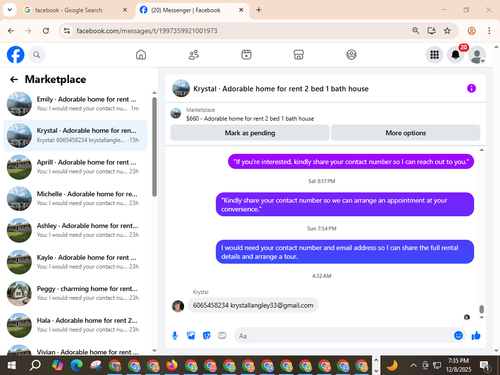Open Michelle conversation in list
The image size is (500, 375).
(76, 199)
